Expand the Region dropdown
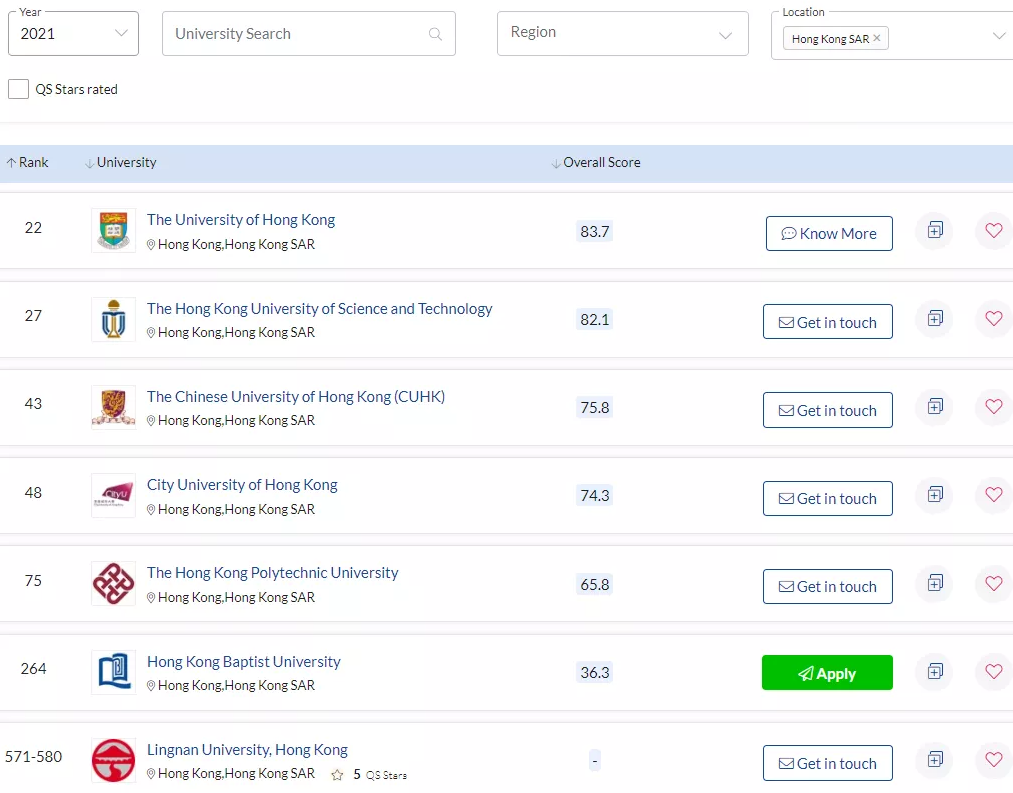Image resolution: width=1013 pixels, height=793 pixels. click(622, 33)
